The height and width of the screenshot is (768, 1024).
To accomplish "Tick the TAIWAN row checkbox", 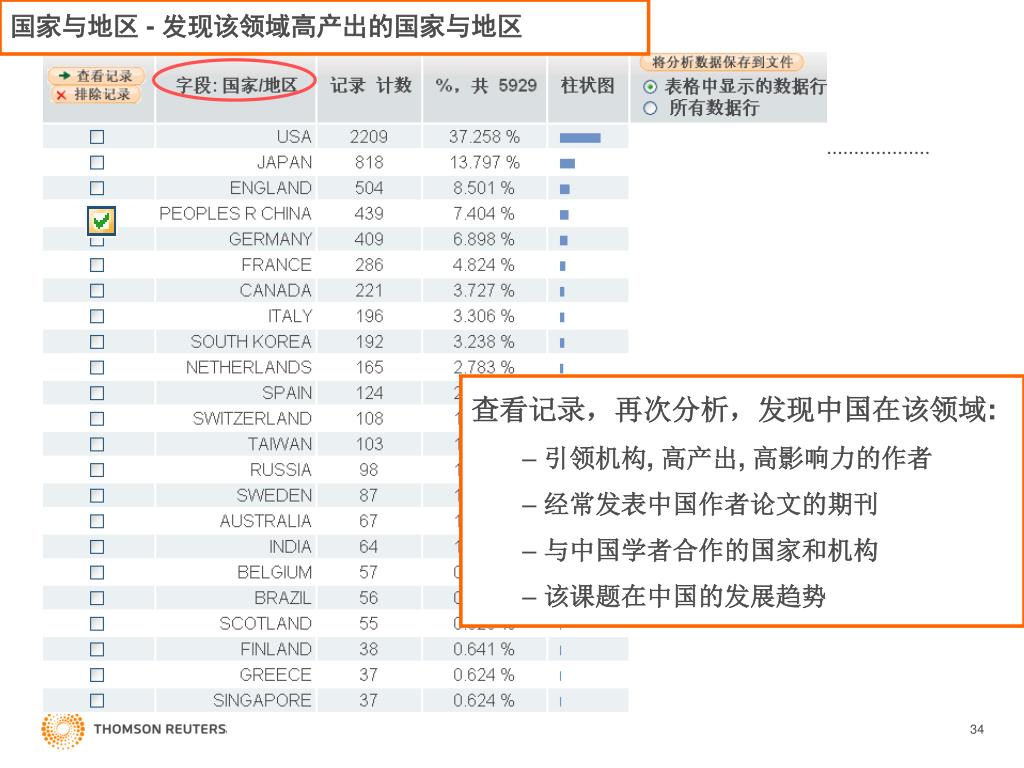I will coord(97,444).
